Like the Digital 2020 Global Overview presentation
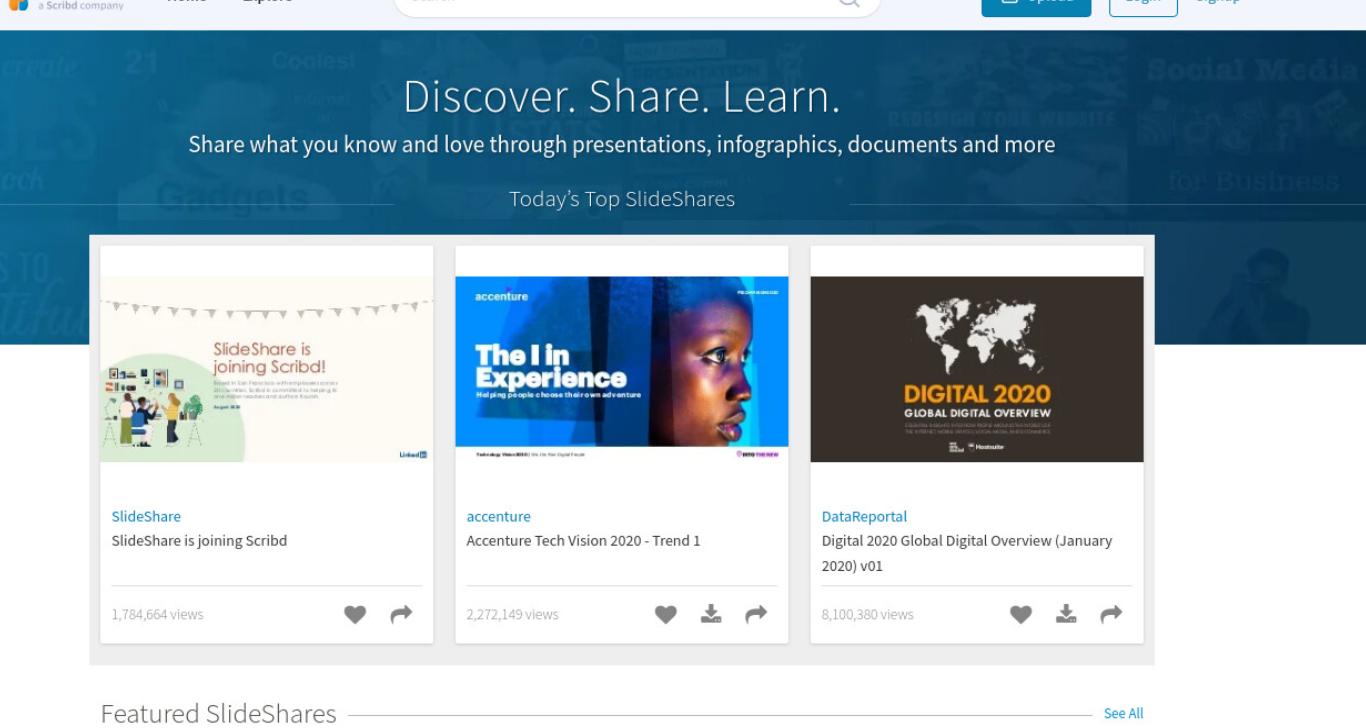The height and width of the screenshot is (728, 1366). pos(1021,615)
